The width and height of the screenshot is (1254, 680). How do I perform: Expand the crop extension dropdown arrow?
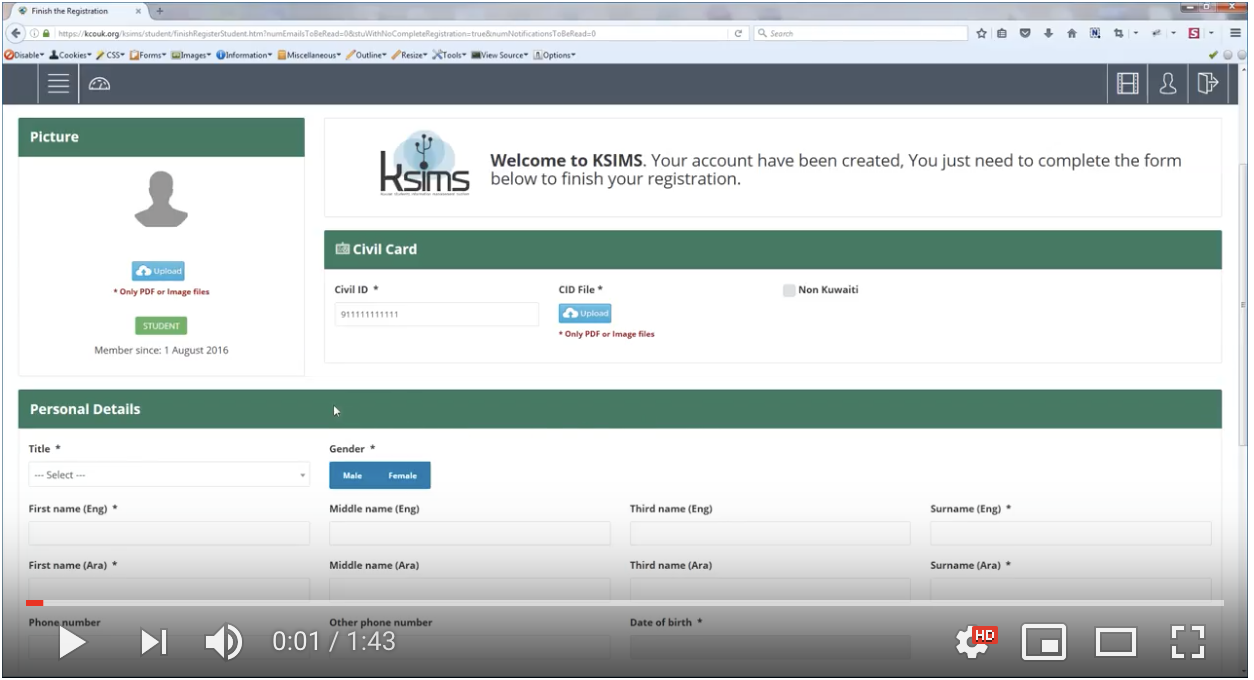[1137, 33]
